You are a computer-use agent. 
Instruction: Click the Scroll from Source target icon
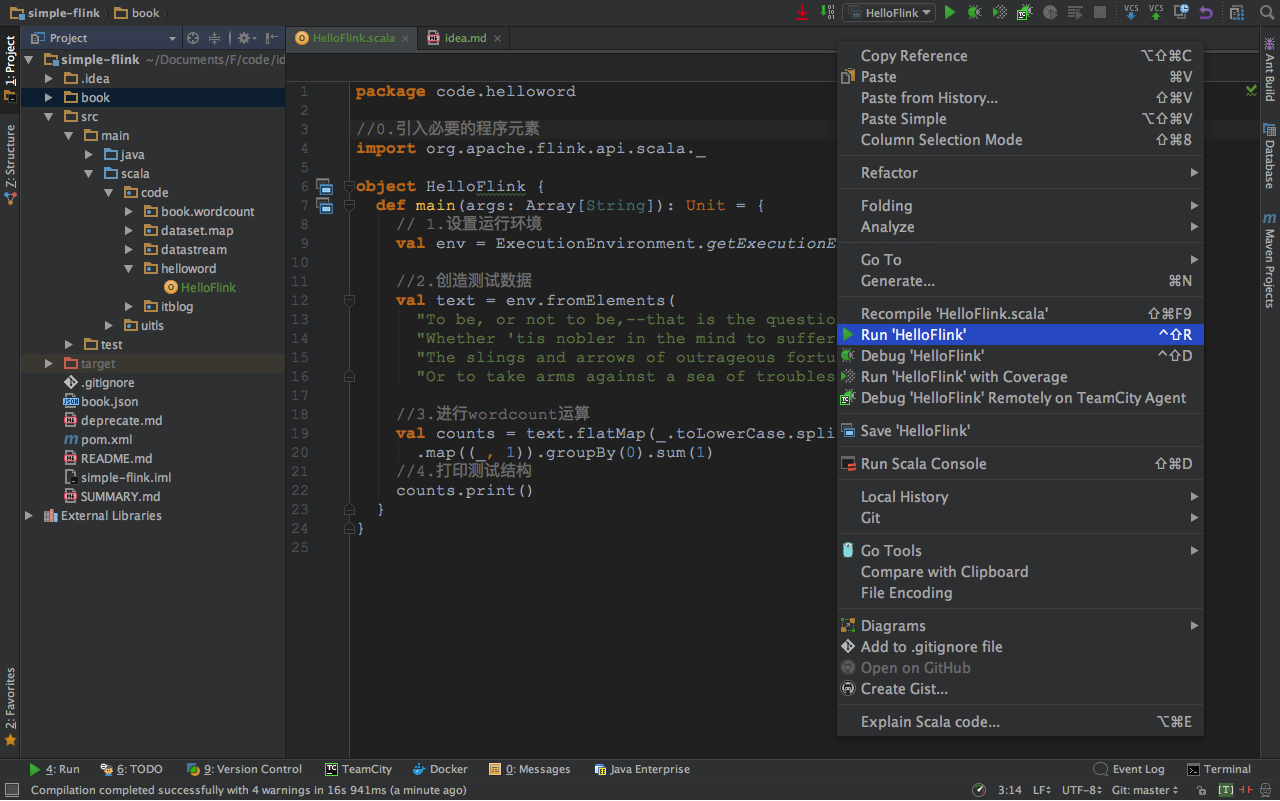(x=193, y=38)
